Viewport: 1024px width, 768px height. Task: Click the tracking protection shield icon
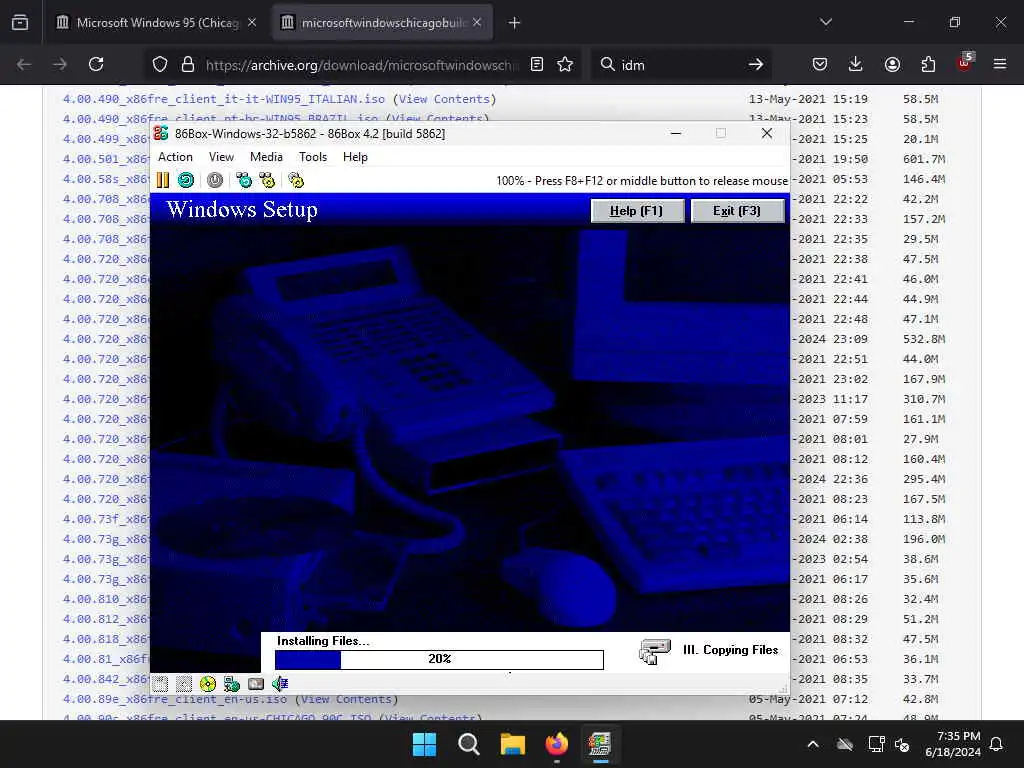pyautogui.click(x=160, y=64)
